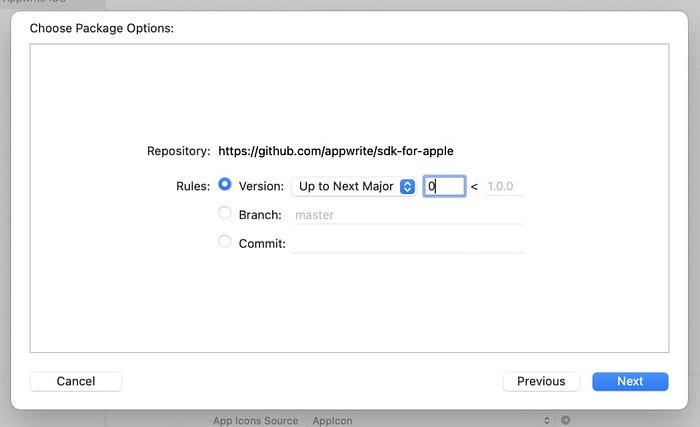Open AppIcon source stepper in background window
Viewport: 700px width, 427px height.
click(547, 420)
